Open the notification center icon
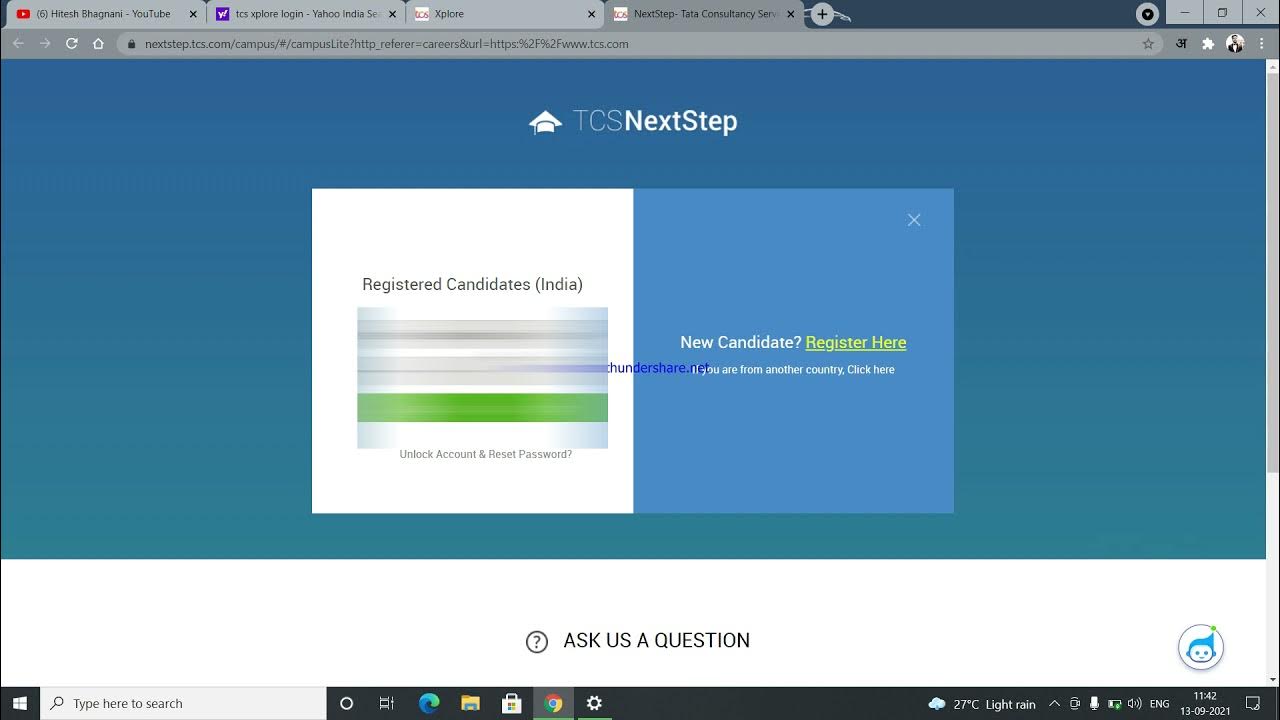 click(1253, 704)
